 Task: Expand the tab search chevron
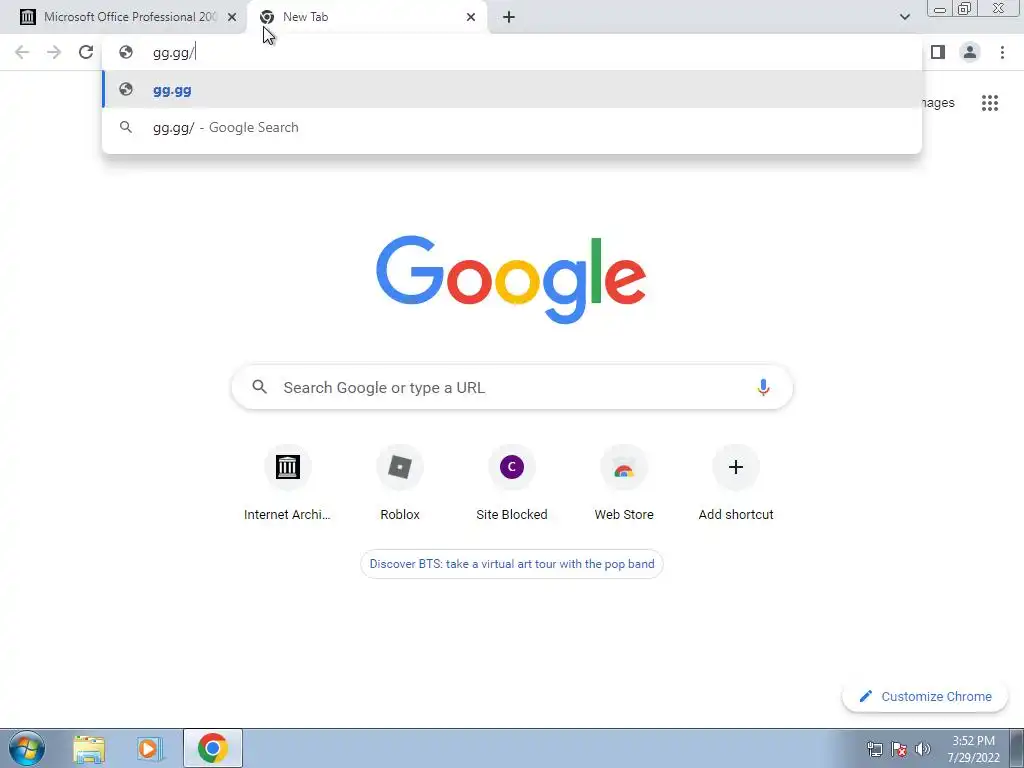pyautogui.click(x=904, y=17)
